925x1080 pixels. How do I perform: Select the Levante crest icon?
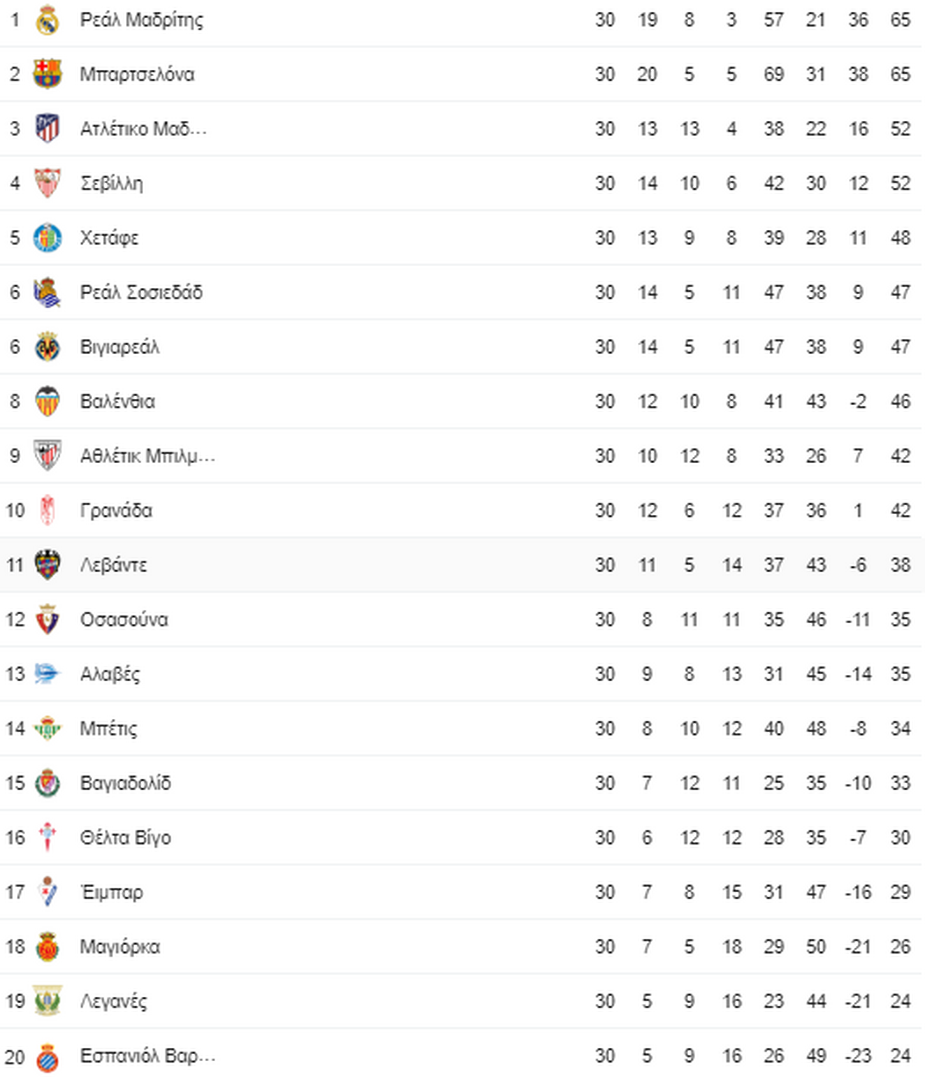(47, 565)
